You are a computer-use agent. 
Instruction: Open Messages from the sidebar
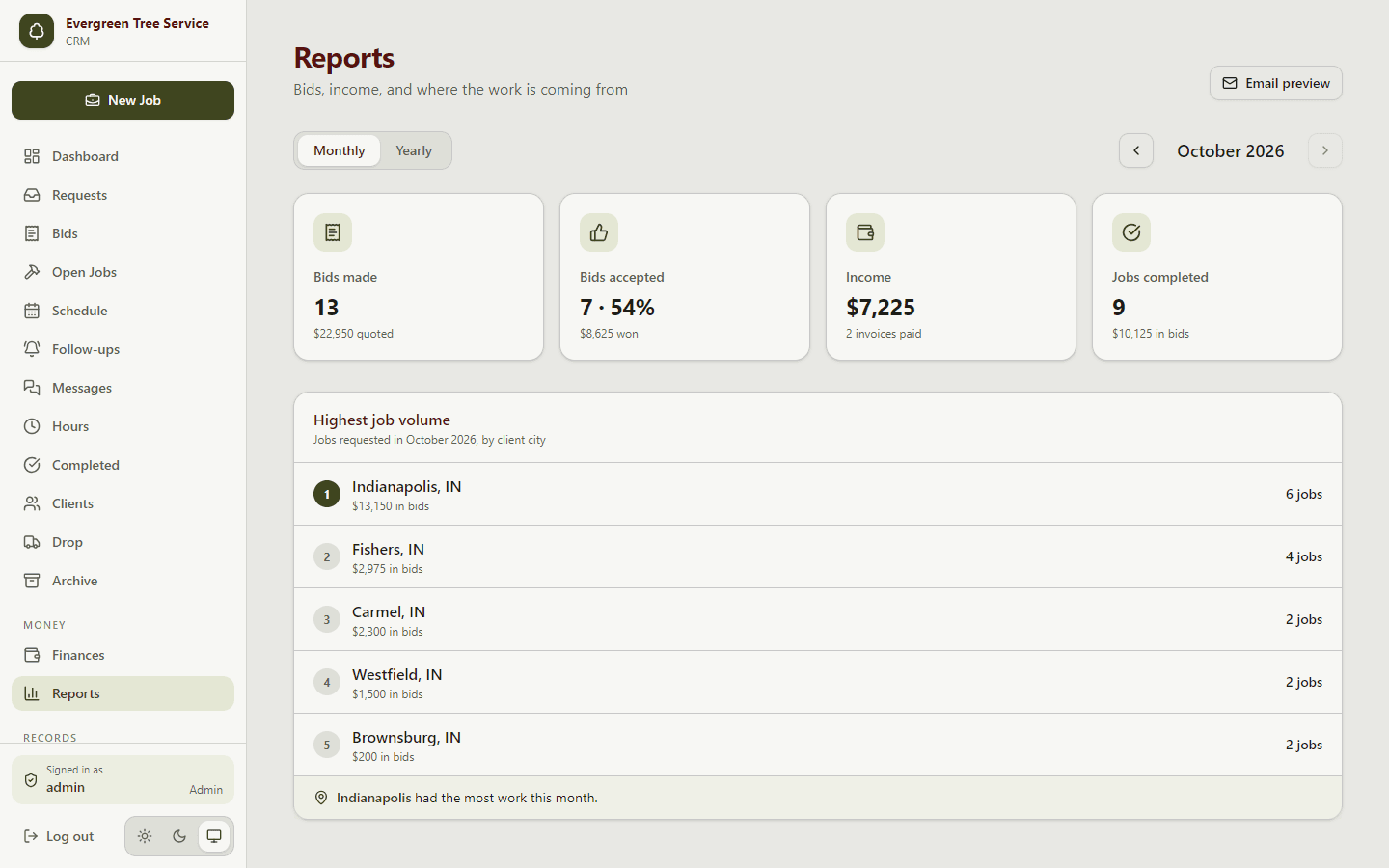point(123,388)
